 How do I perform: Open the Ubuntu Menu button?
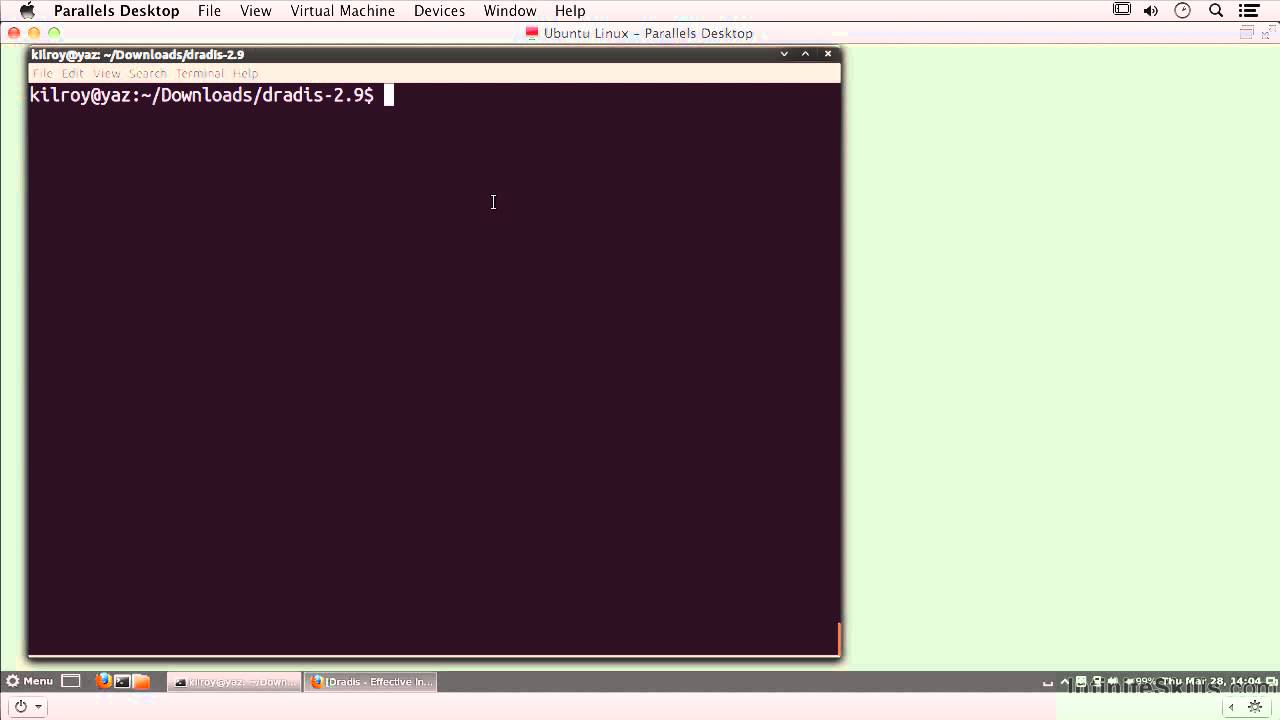click(x=30, y=681)
